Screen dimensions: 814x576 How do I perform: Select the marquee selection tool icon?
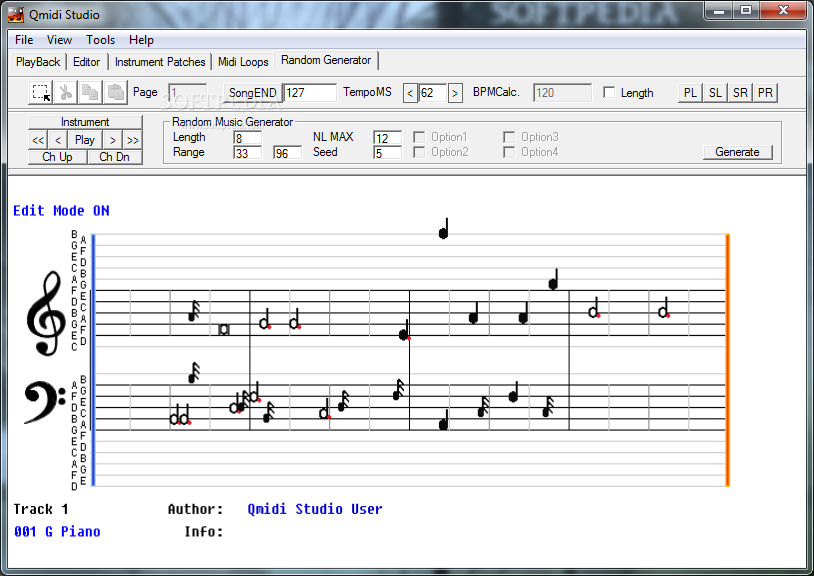click(x=41, y=92)
